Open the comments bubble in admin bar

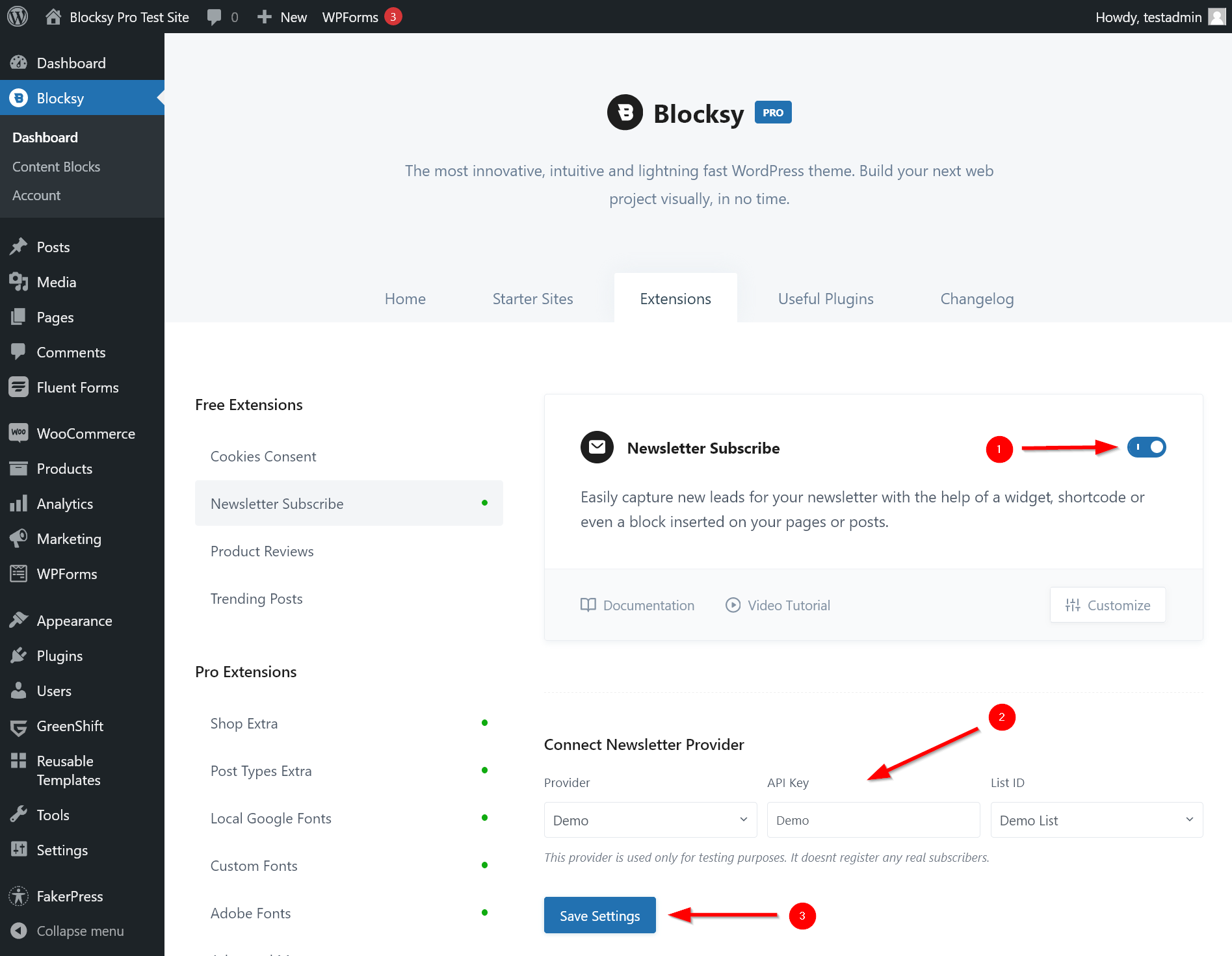pyautogui.click(x=214, y=17)
